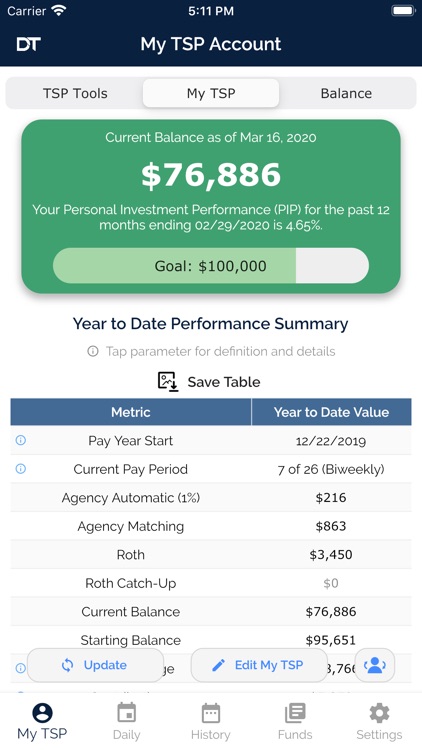Switch to TSP Tools segment
Screen dimensions: 422x750
coord(75,93)
